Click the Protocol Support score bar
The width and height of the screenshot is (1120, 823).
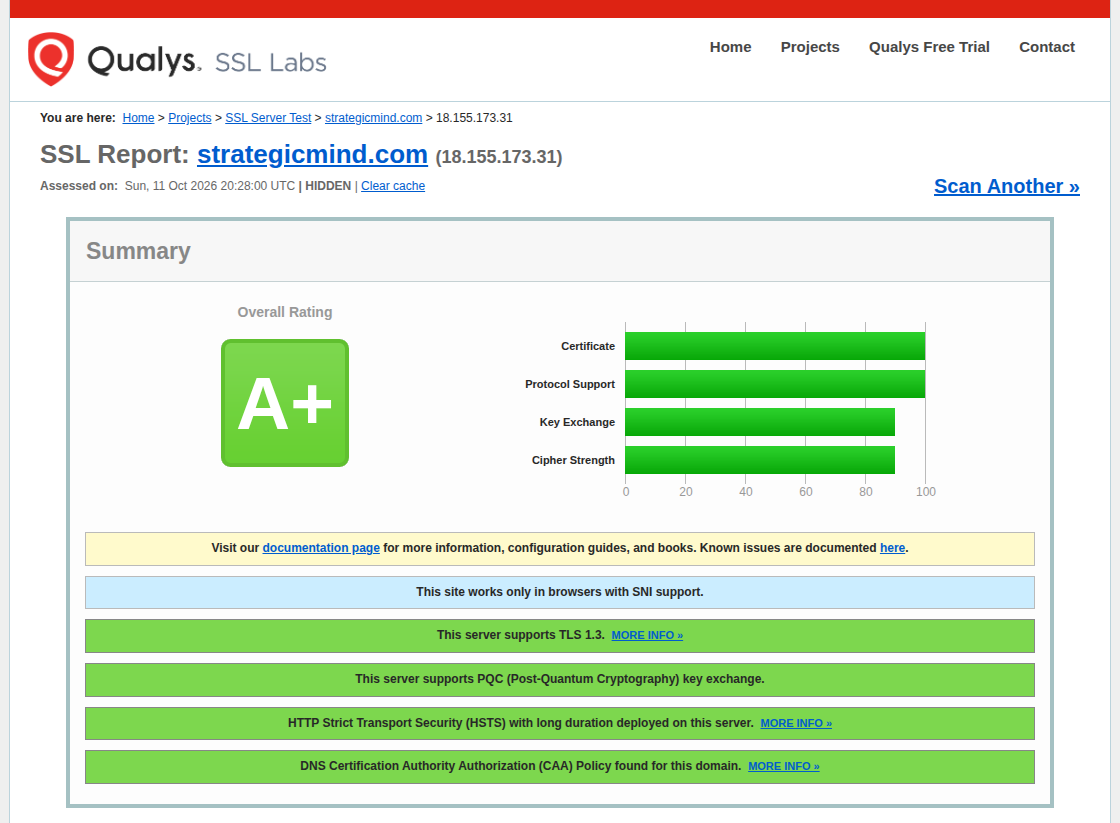(775, 384)
